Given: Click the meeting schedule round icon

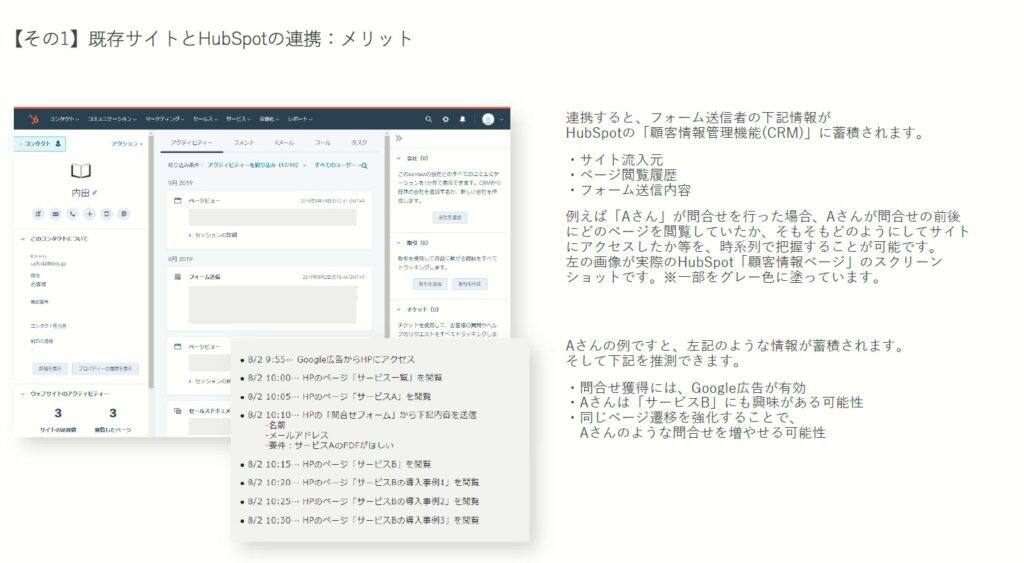Looking at the screenshot, I should (123, 214).
